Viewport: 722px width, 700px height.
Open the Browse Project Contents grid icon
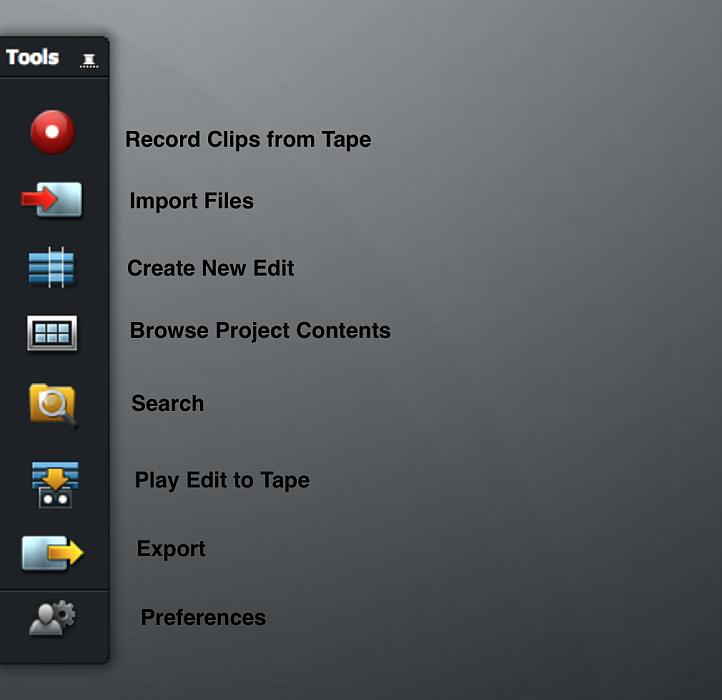tap(52, 333)
